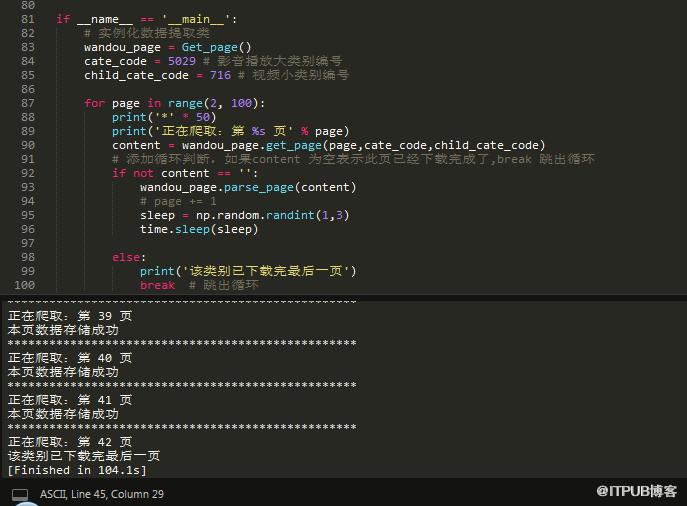
Task: Click the commented '# page += 1' line
Action: pos(178,202)
